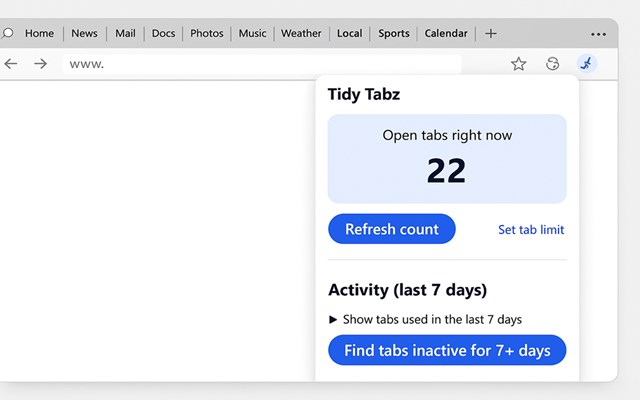Switch to the Calendar tab

pos(446,33)
